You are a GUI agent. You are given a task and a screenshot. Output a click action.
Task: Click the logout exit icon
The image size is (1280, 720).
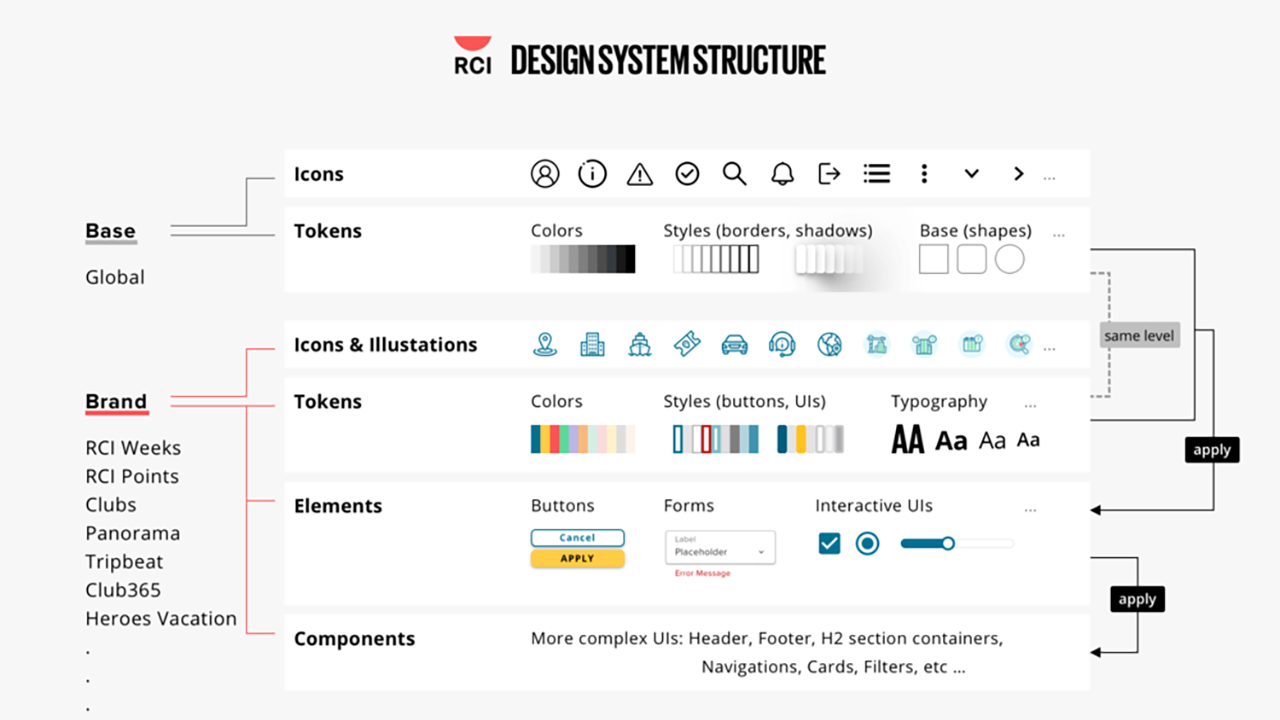point(829,174)
